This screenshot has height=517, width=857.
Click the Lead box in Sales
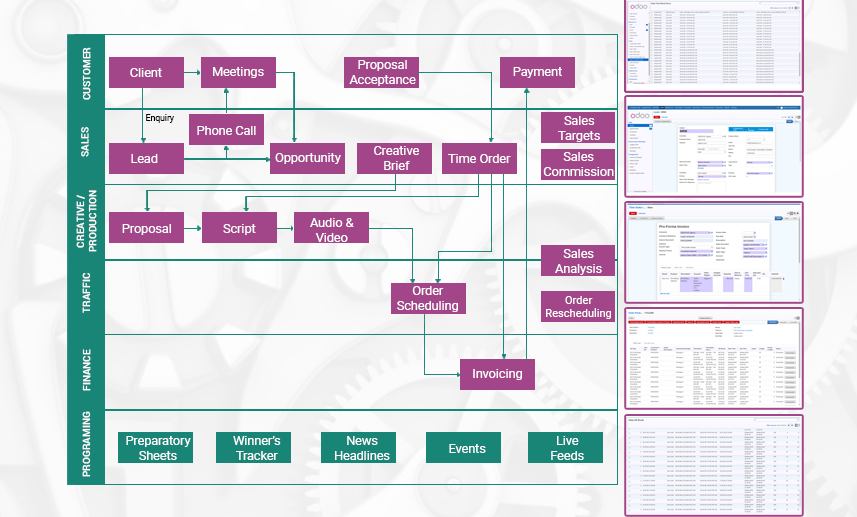[x=146, y=158]
